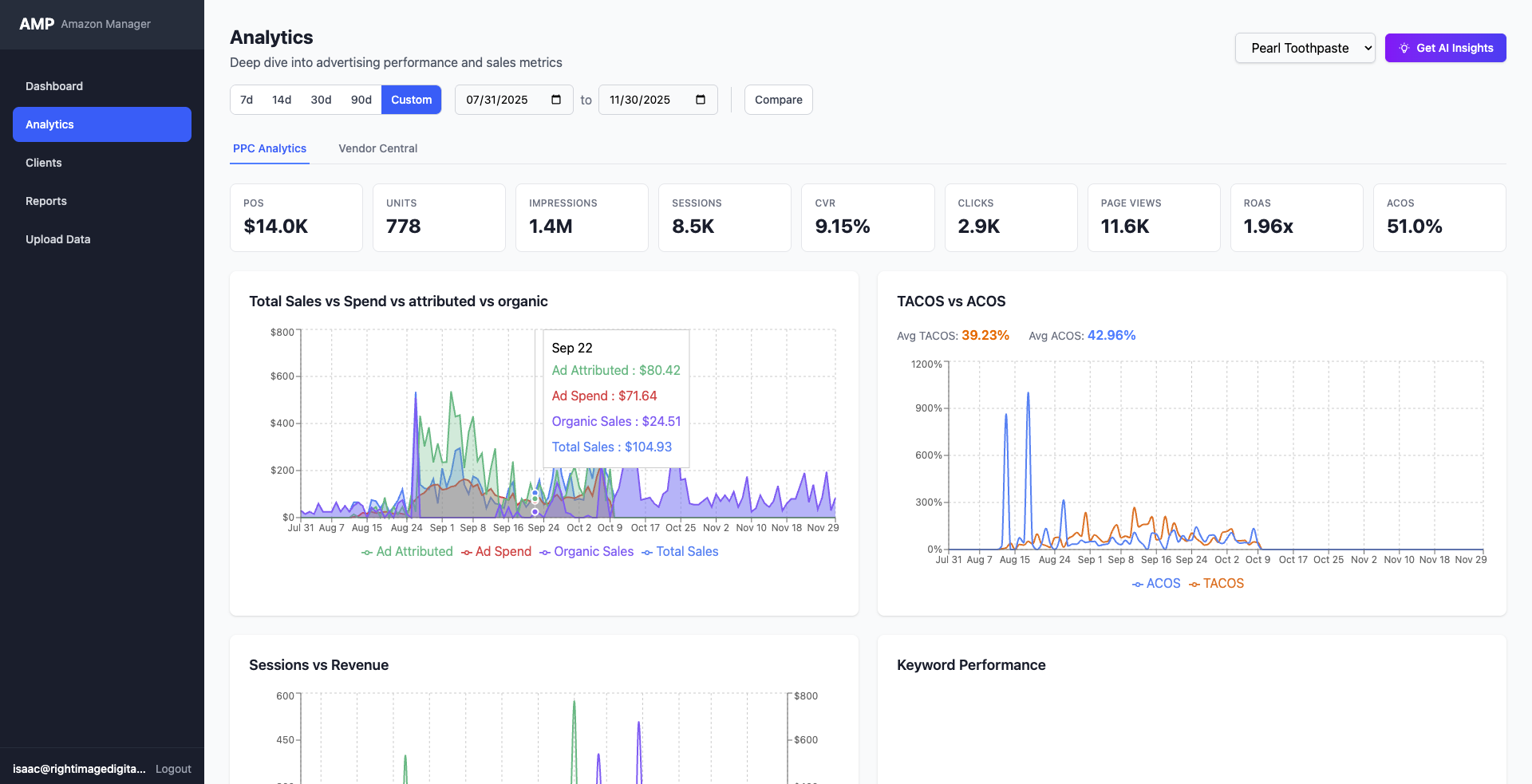Open the start date calendar picker icon
This screenshot has height=784, width=1532.
(556, 100)
